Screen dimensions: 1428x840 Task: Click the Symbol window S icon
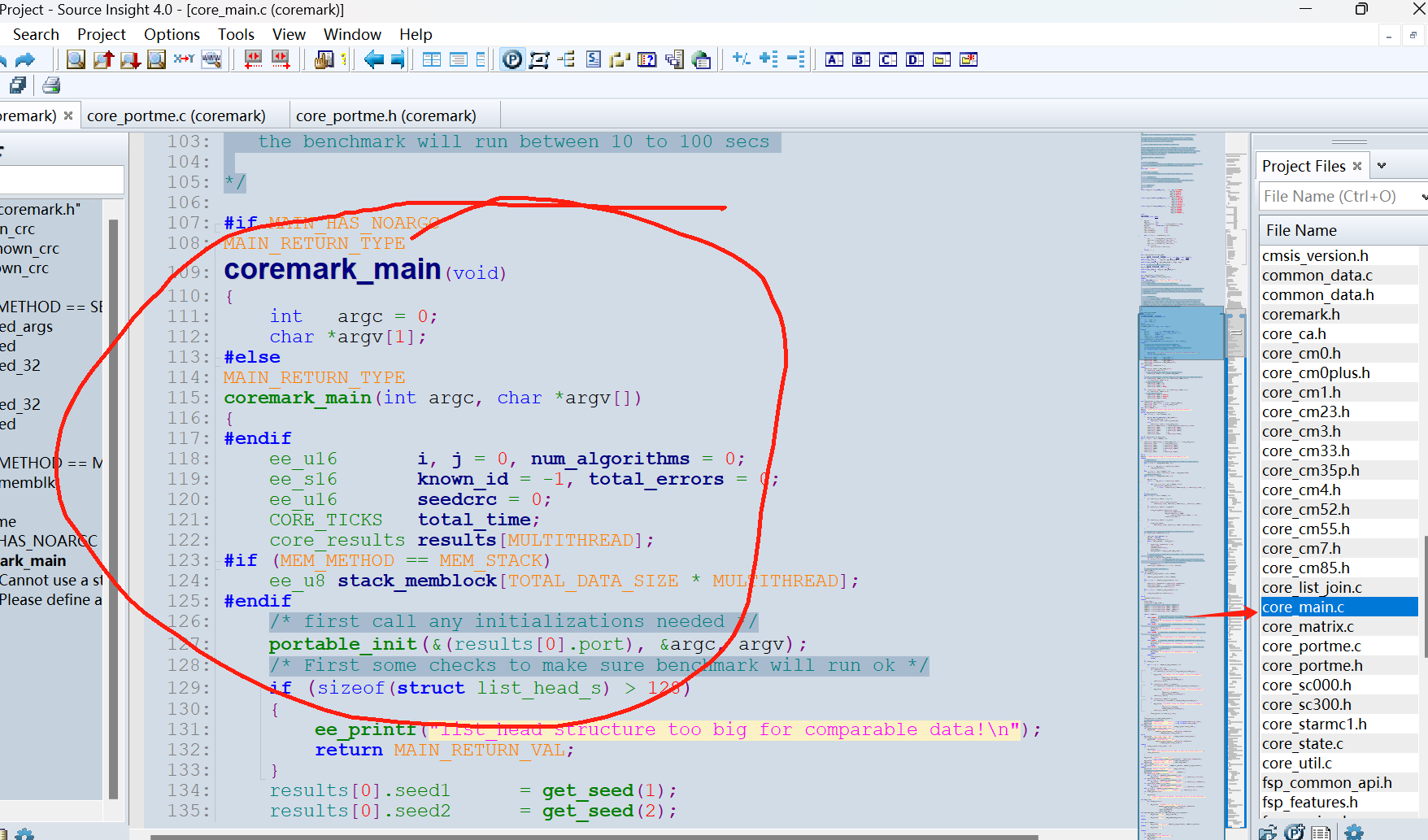coord(594,59)
